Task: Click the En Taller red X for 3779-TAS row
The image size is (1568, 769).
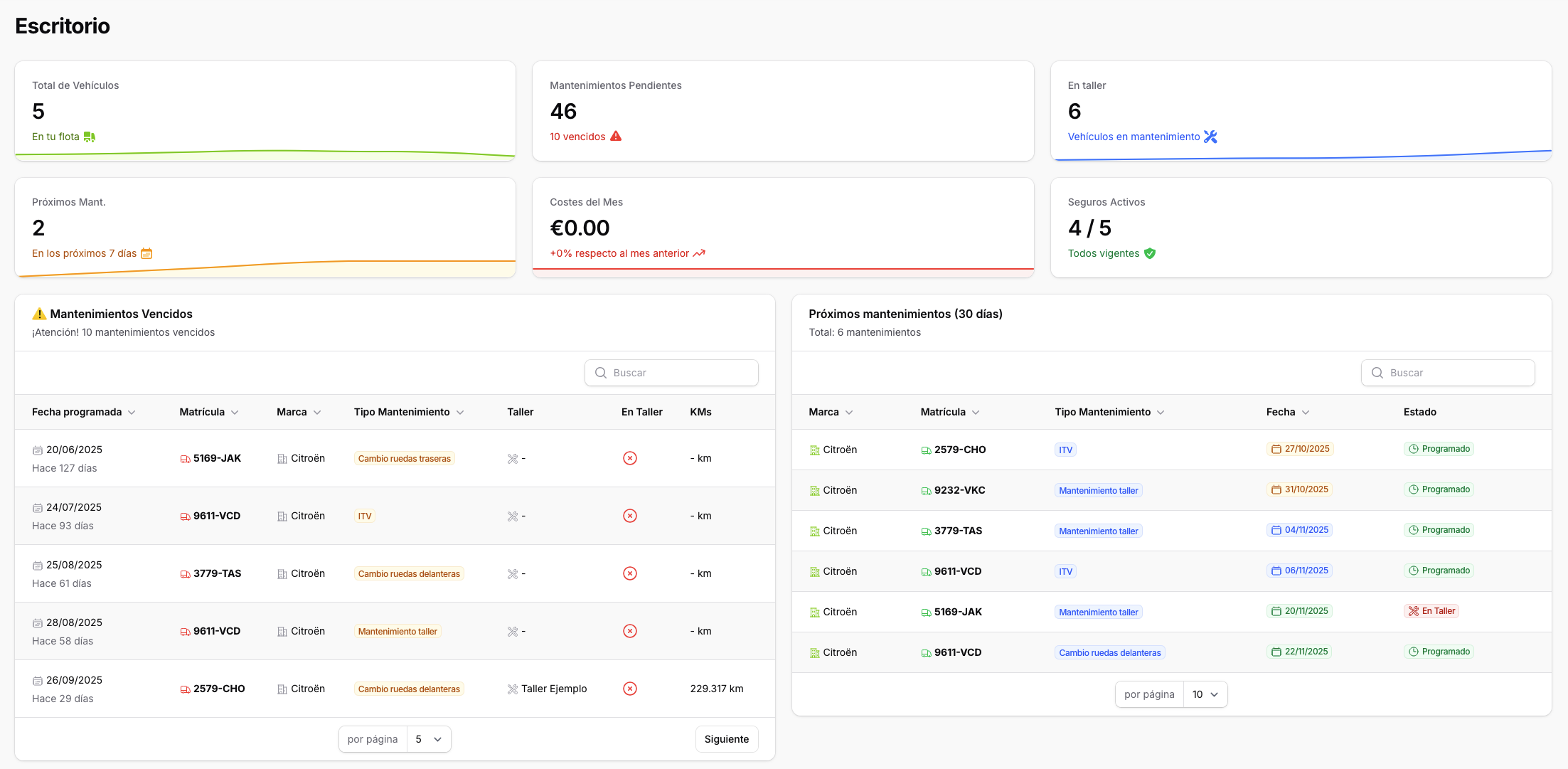Action: 629,573
